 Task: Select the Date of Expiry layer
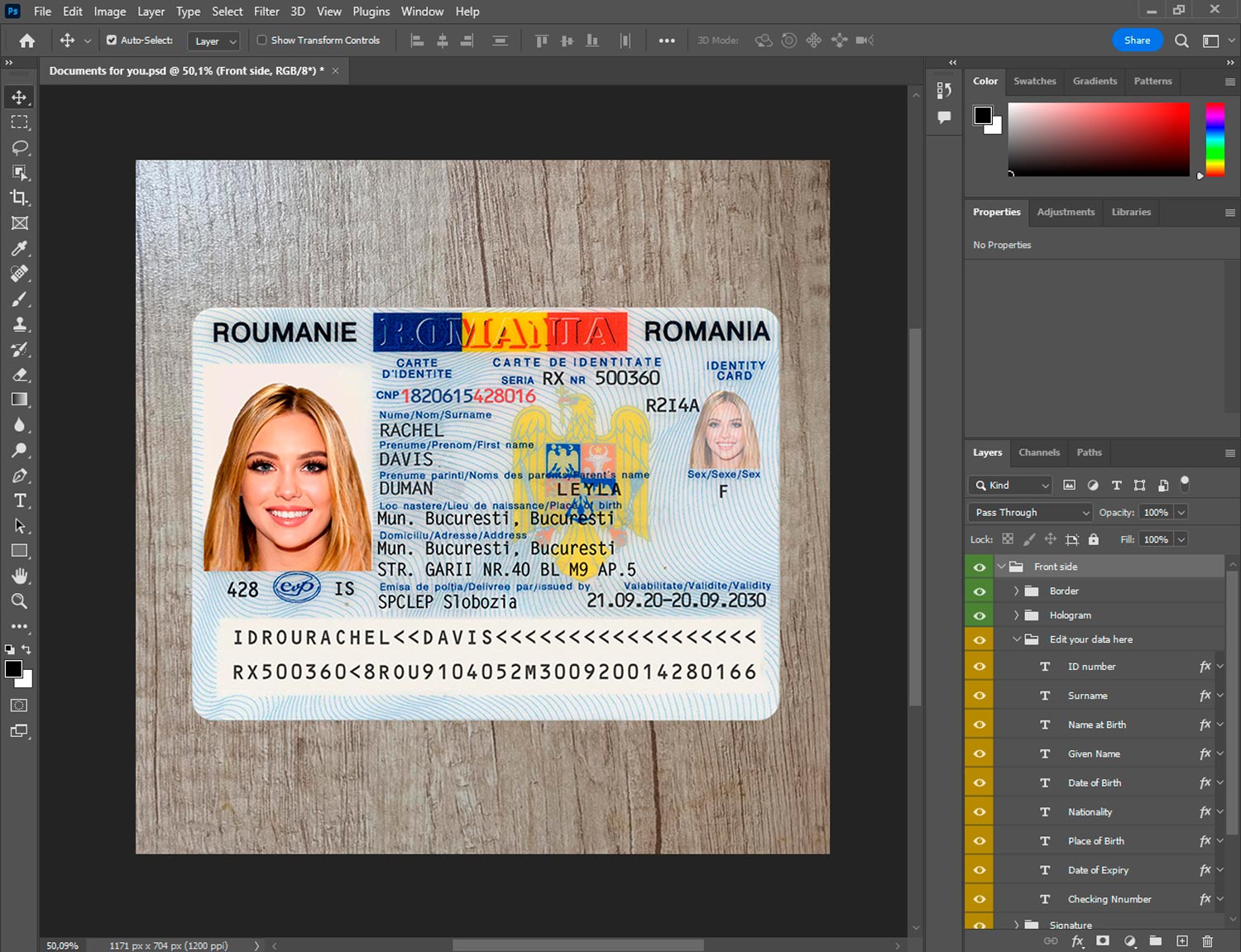(1098, 870)
